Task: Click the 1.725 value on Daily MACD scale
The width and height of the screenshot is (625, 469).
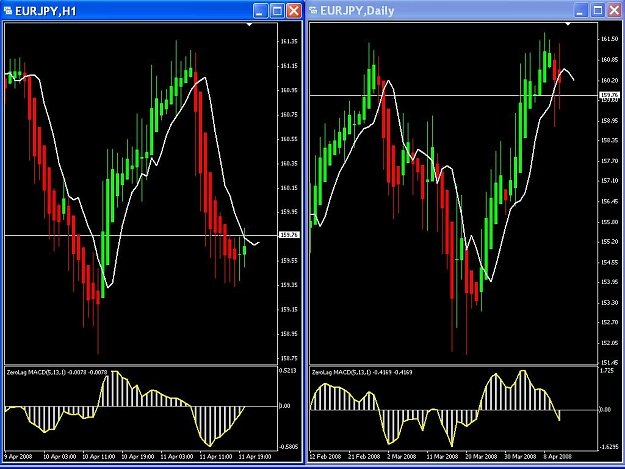Action: click(x=607, y=371)
